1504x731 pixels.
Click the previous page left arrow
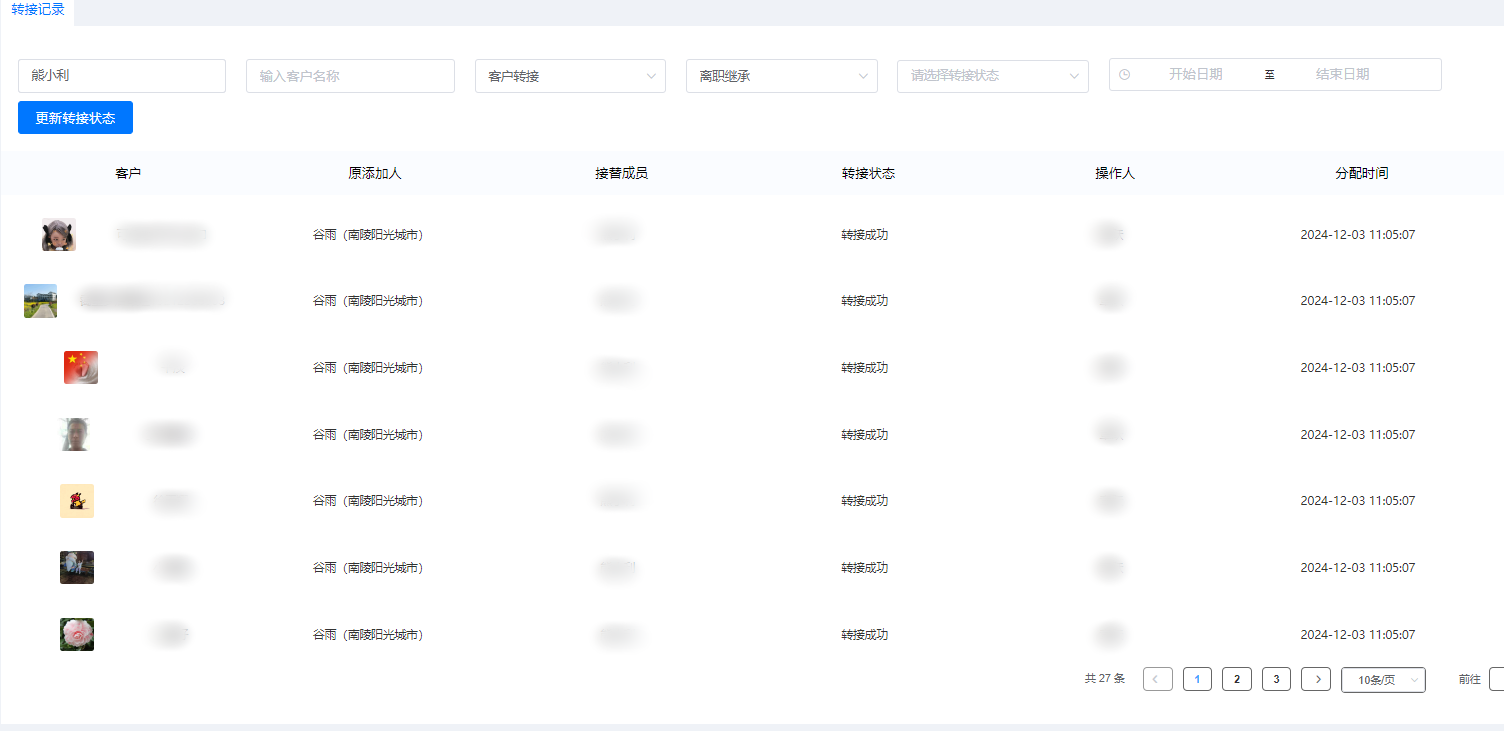[1157, 679]
